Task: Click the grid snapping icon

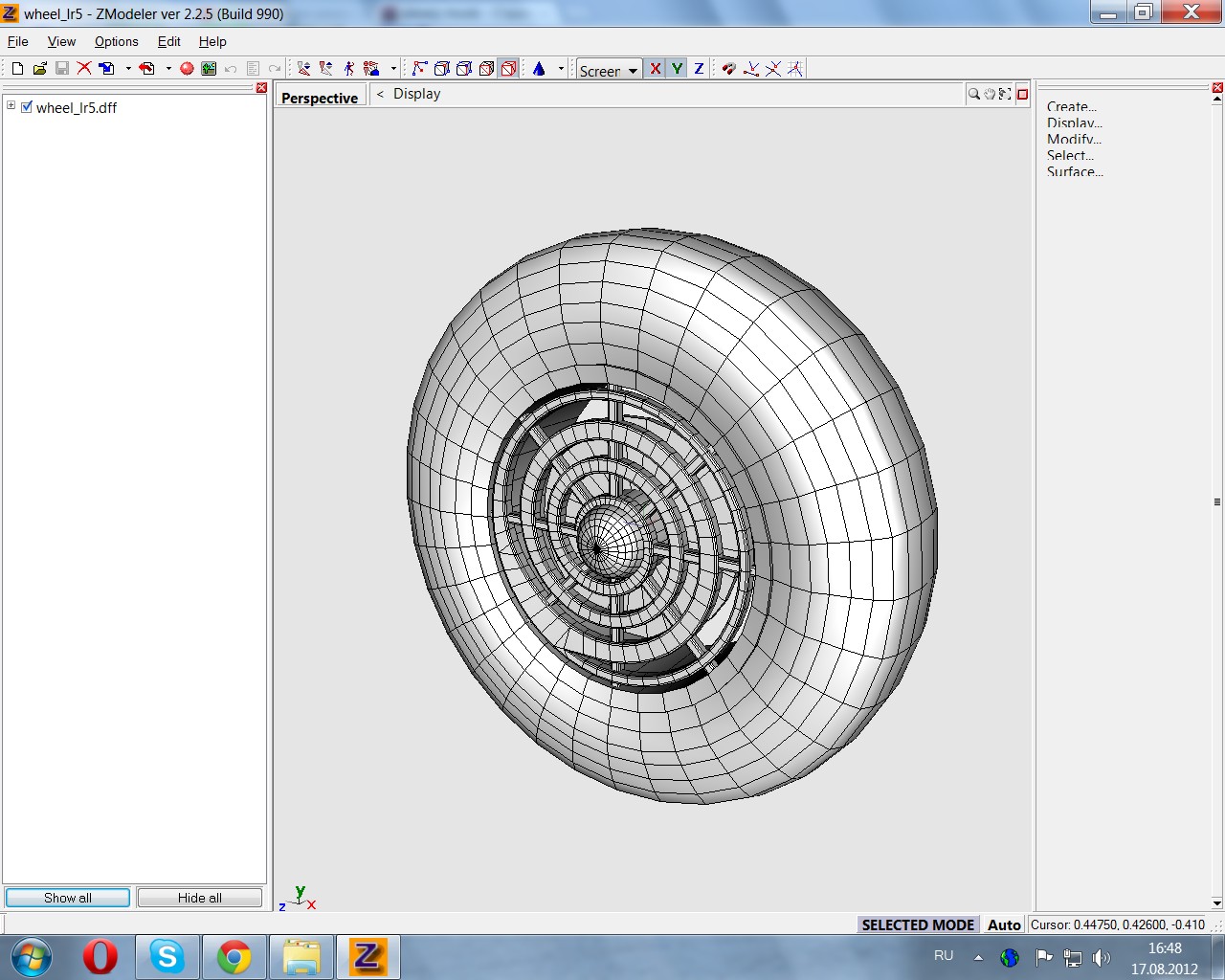Action: (795, 69)
